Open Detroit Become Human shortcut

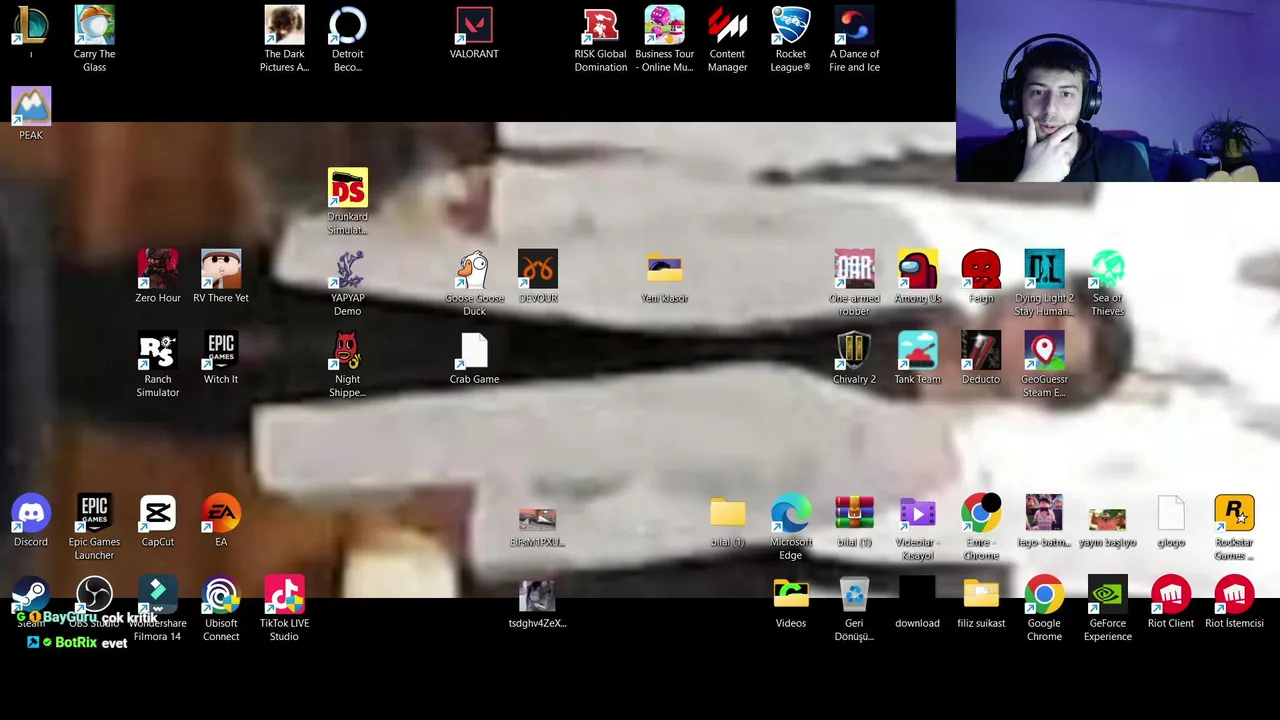tap(348, 38)
